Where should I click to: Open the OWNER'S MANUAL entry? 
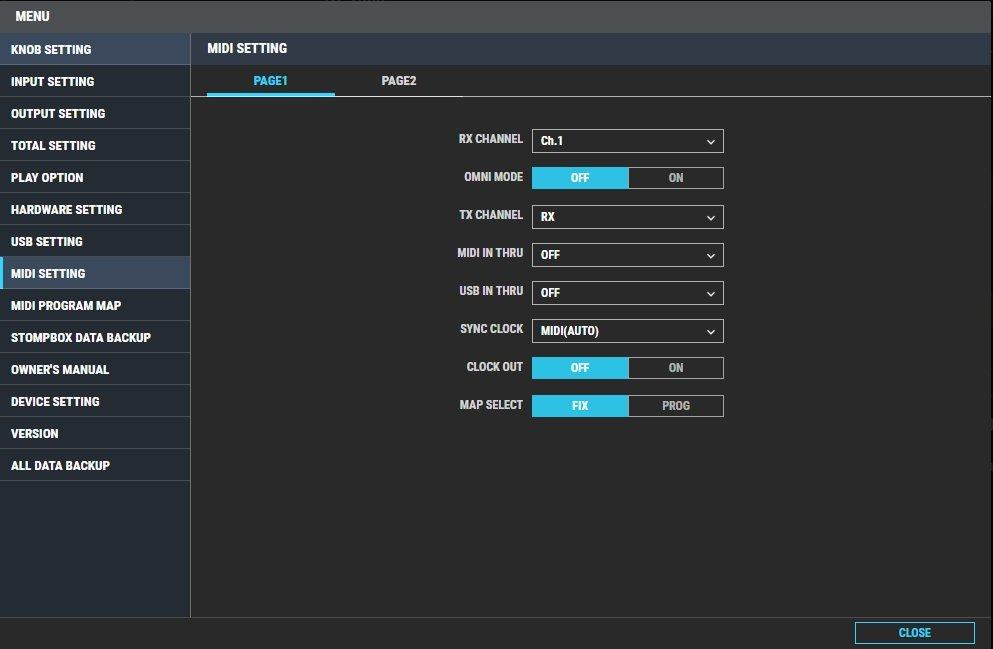[x=95, y=369]
